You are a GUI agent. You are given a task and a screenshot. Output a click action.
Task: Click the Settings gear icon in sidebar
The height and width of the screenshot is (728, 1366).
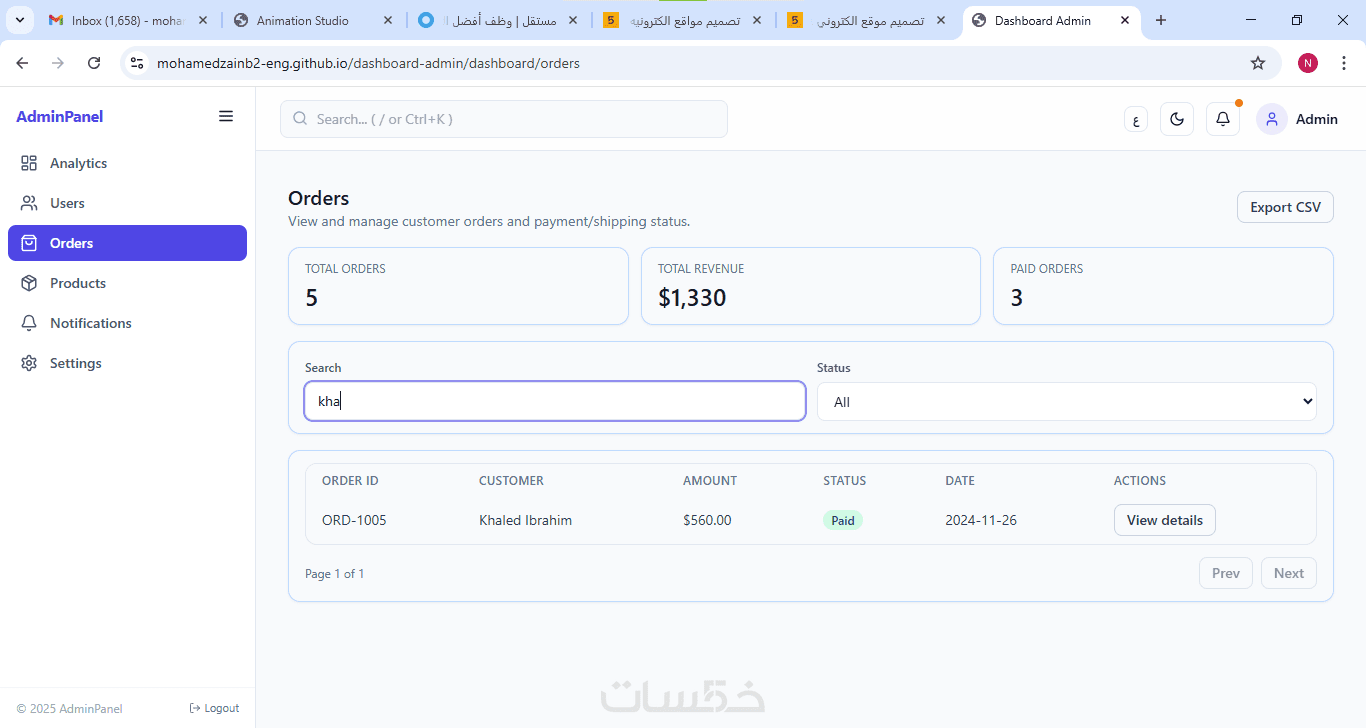(29, 363)
